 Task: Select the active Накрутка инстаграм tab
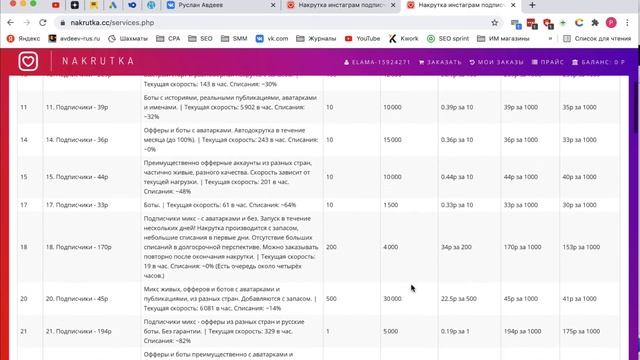tap(461, 5)
